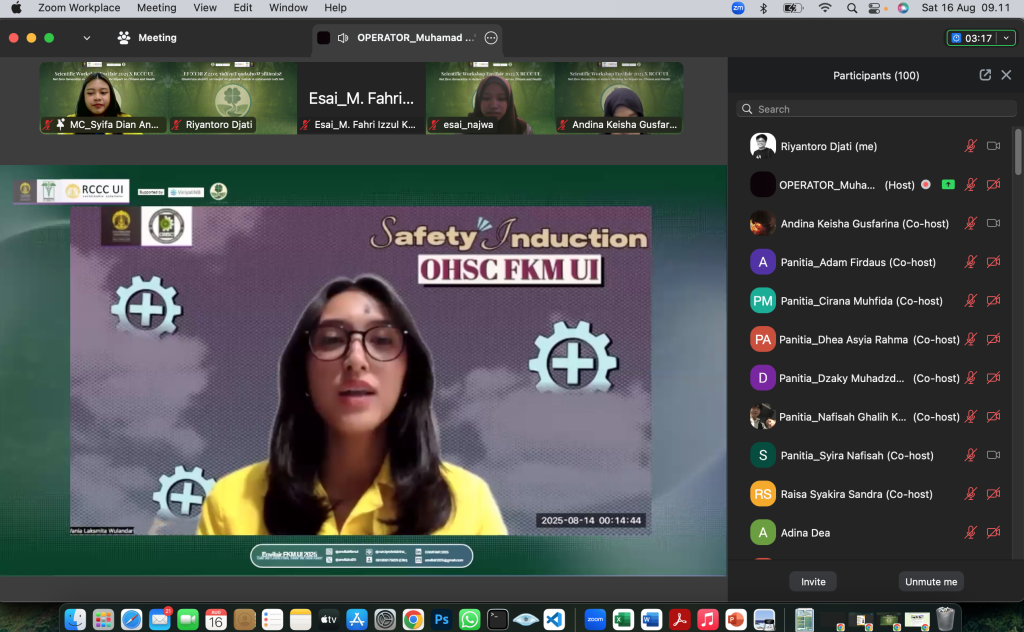
Task: Toggle mute for Andina Keisha Gusfarina
Action: point(970,224)
